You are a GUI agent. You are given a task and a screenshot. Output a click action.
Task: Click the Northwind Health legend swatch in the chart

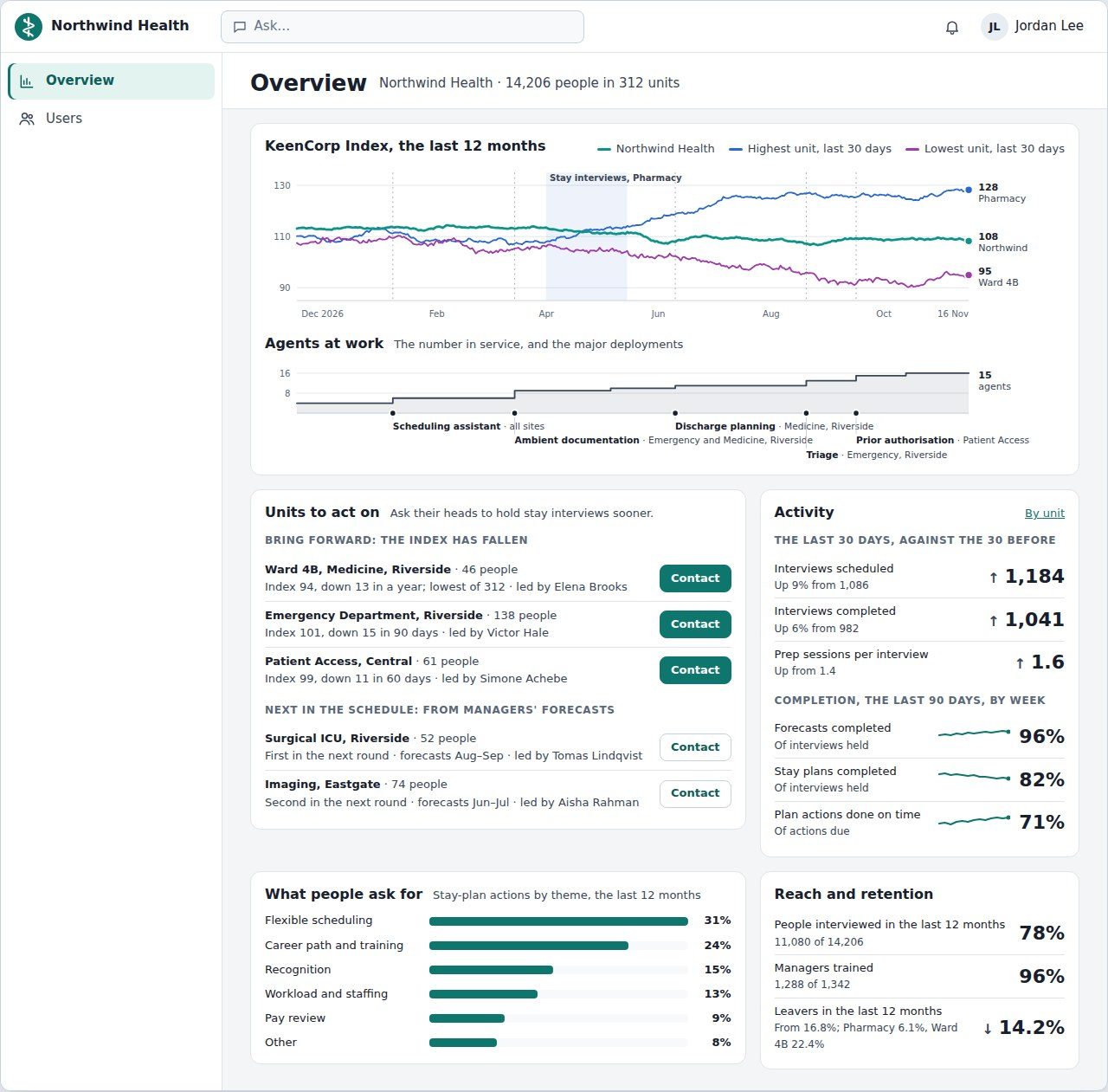coord(604,149)
